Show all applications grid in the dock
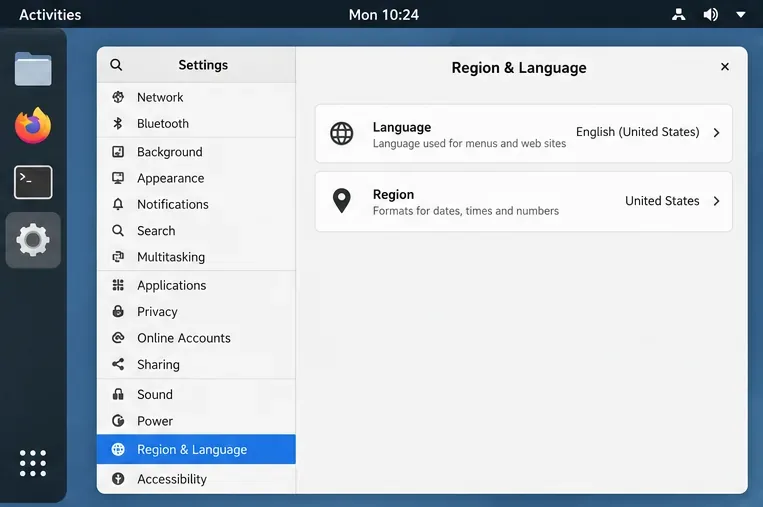Screen dimensions: 763x507 [33, 463]
